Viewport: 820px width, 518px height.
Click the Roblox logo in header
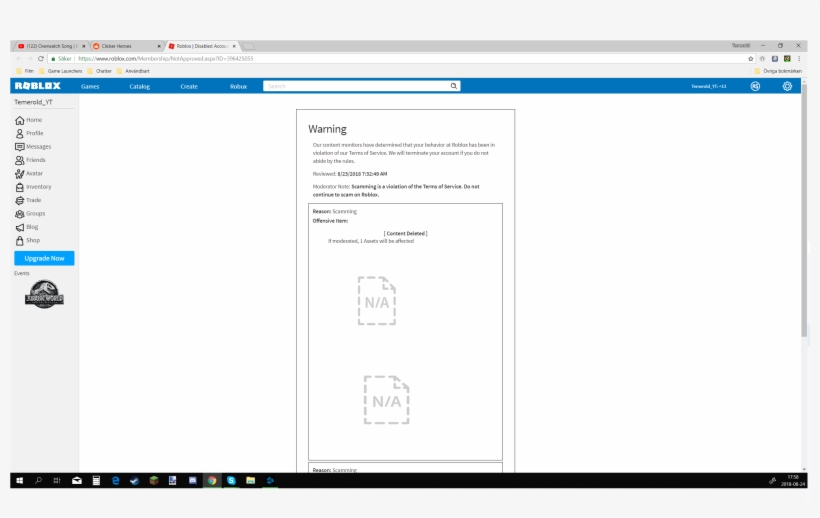(38, 86)
